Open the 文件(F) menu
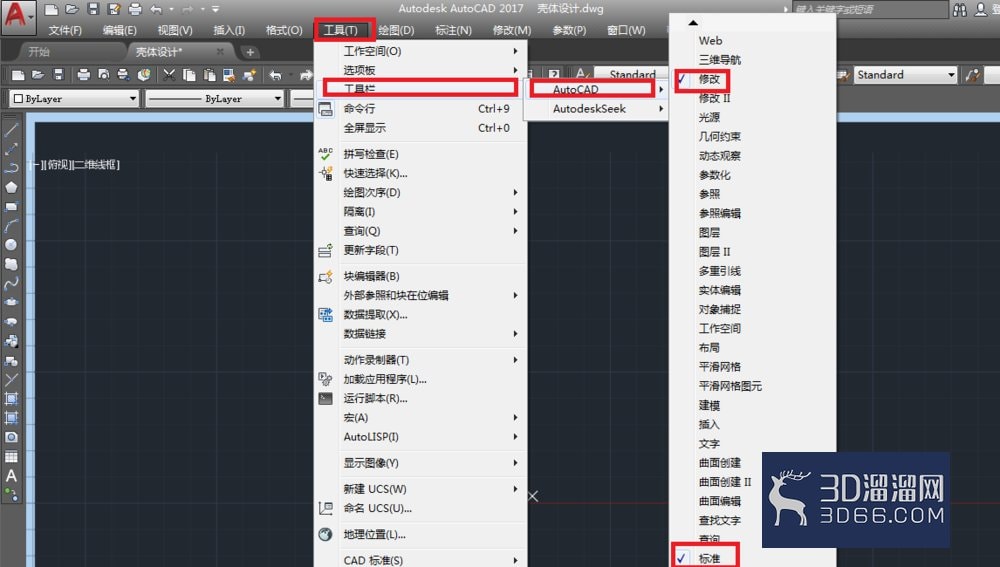Viewport: 1000px width, 567px height. pyautogui.click(x=65, y=30)
